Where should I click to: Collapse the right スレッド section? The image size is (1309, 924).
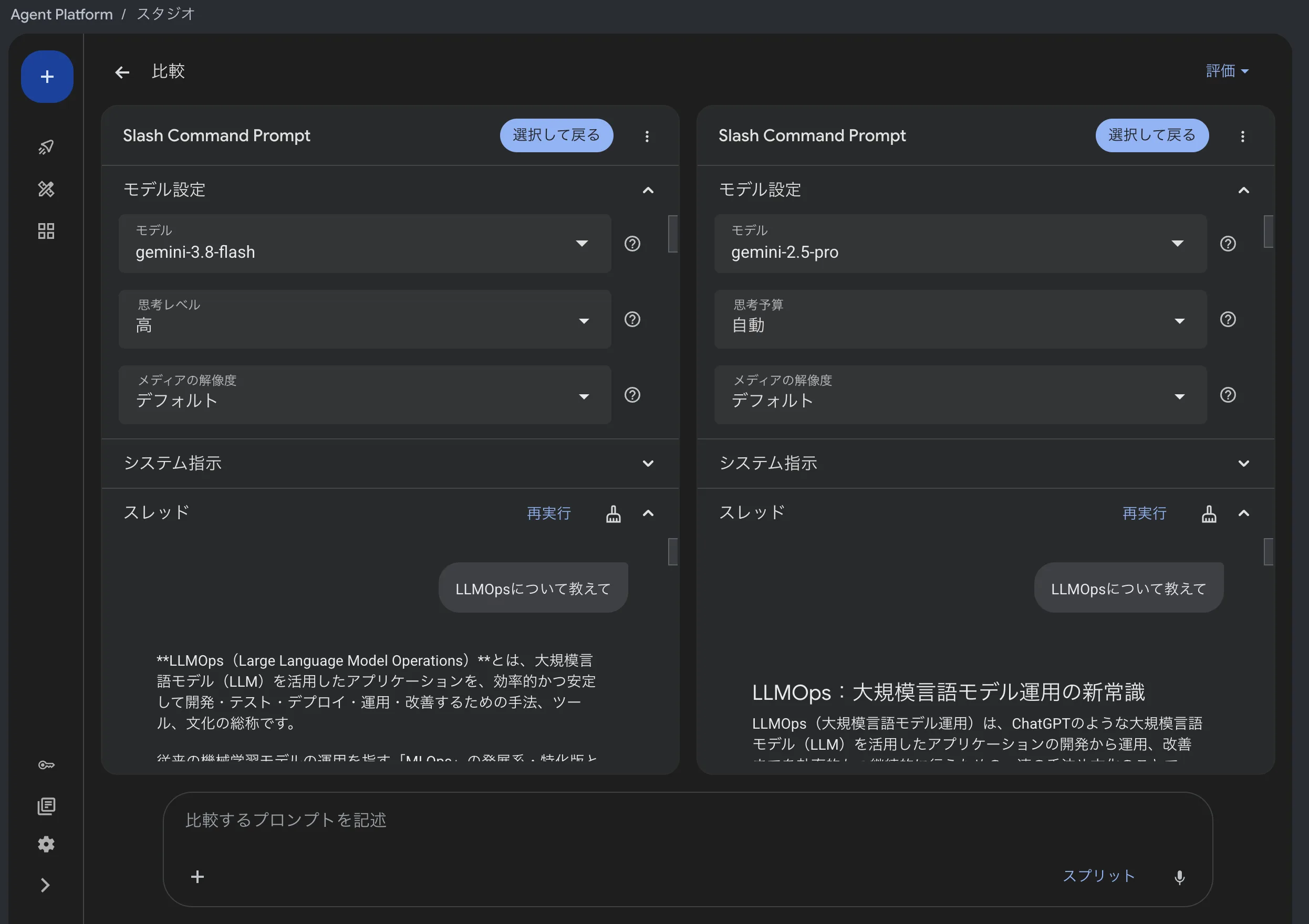coord(1244,513)
